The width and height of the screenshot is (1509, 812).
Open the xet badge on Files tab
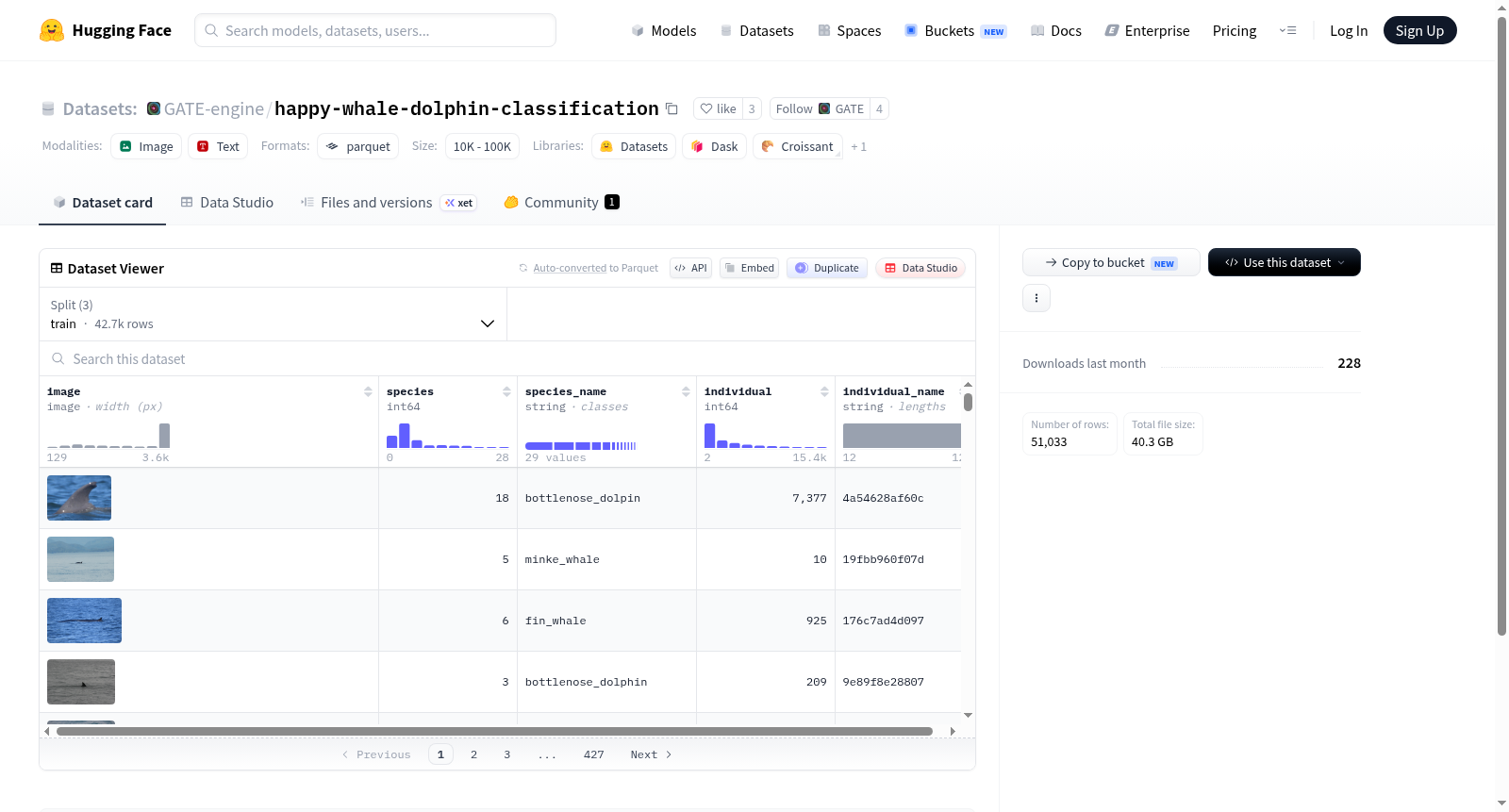[458, 203]
